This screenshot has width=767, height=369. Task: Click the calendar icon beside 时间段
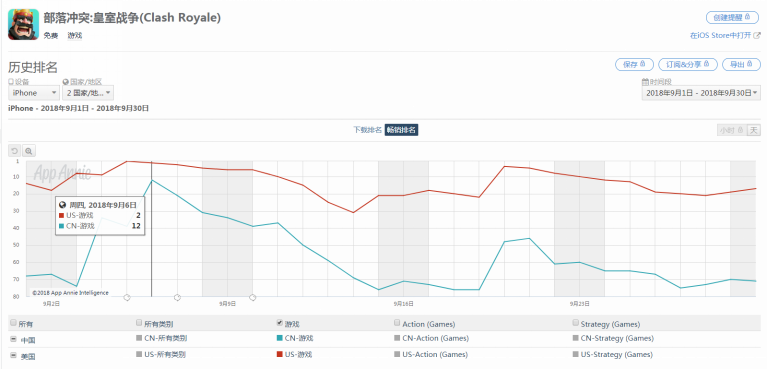[x=645, y=82]
